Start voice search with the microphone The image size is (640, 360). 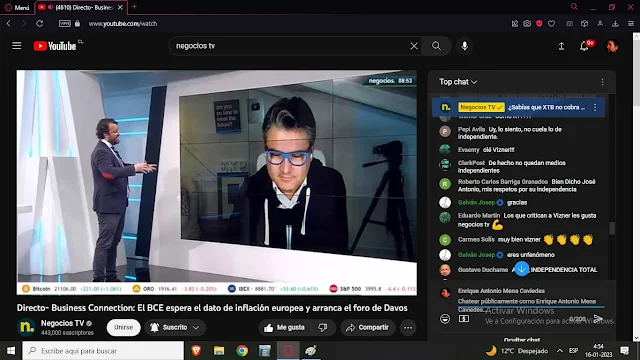(464, 46)
